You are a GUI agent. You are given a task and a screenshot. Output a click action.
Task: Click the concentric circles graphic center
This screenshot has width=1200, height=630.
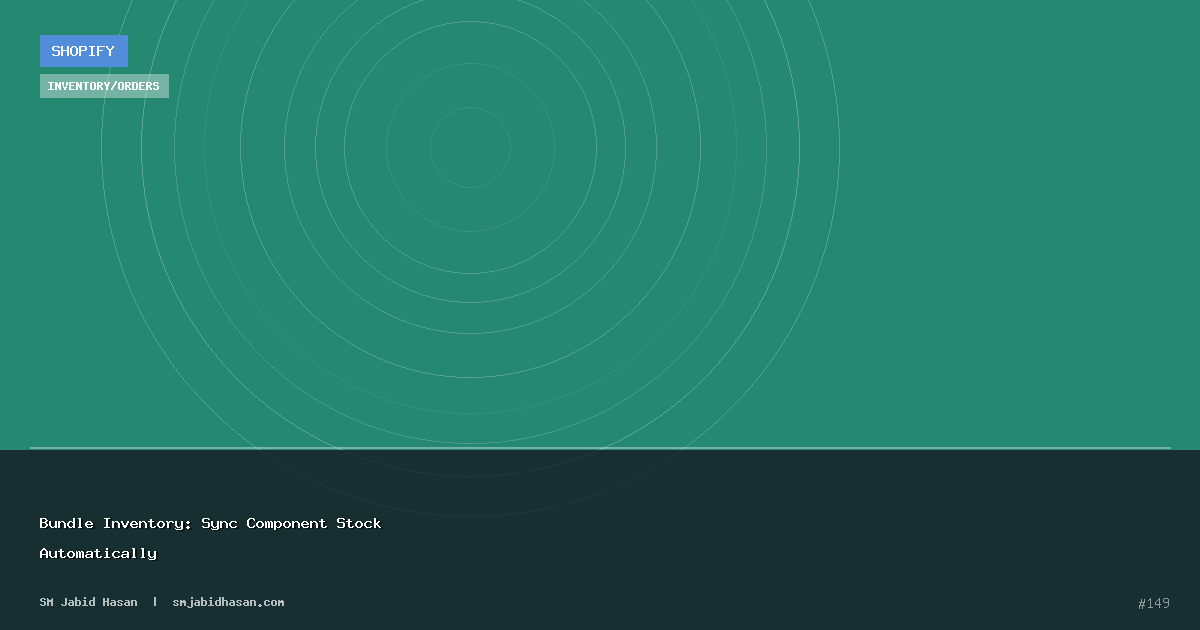470,147
